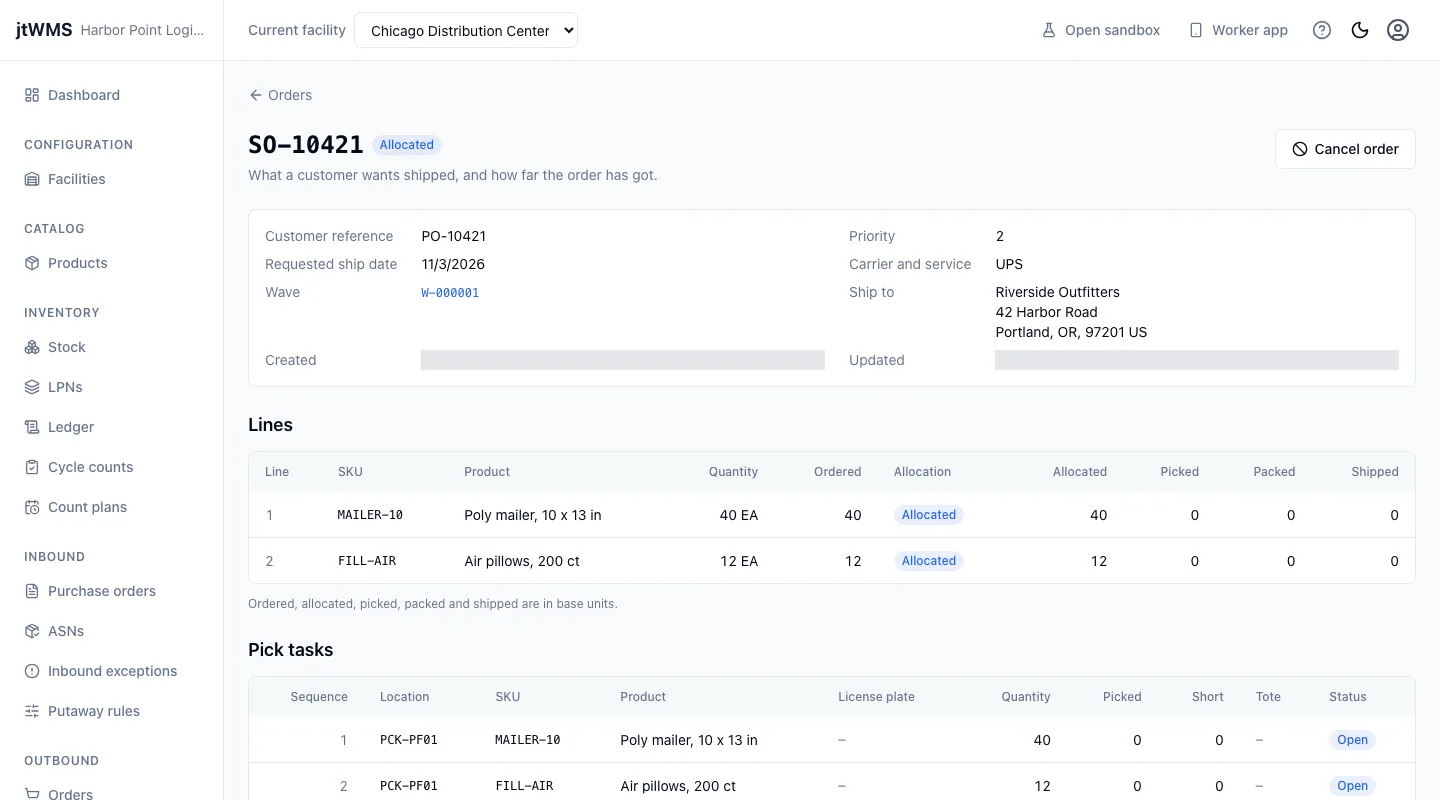Open the help question mark icon
The image size is (1440, 800).
coord(1322,30)
